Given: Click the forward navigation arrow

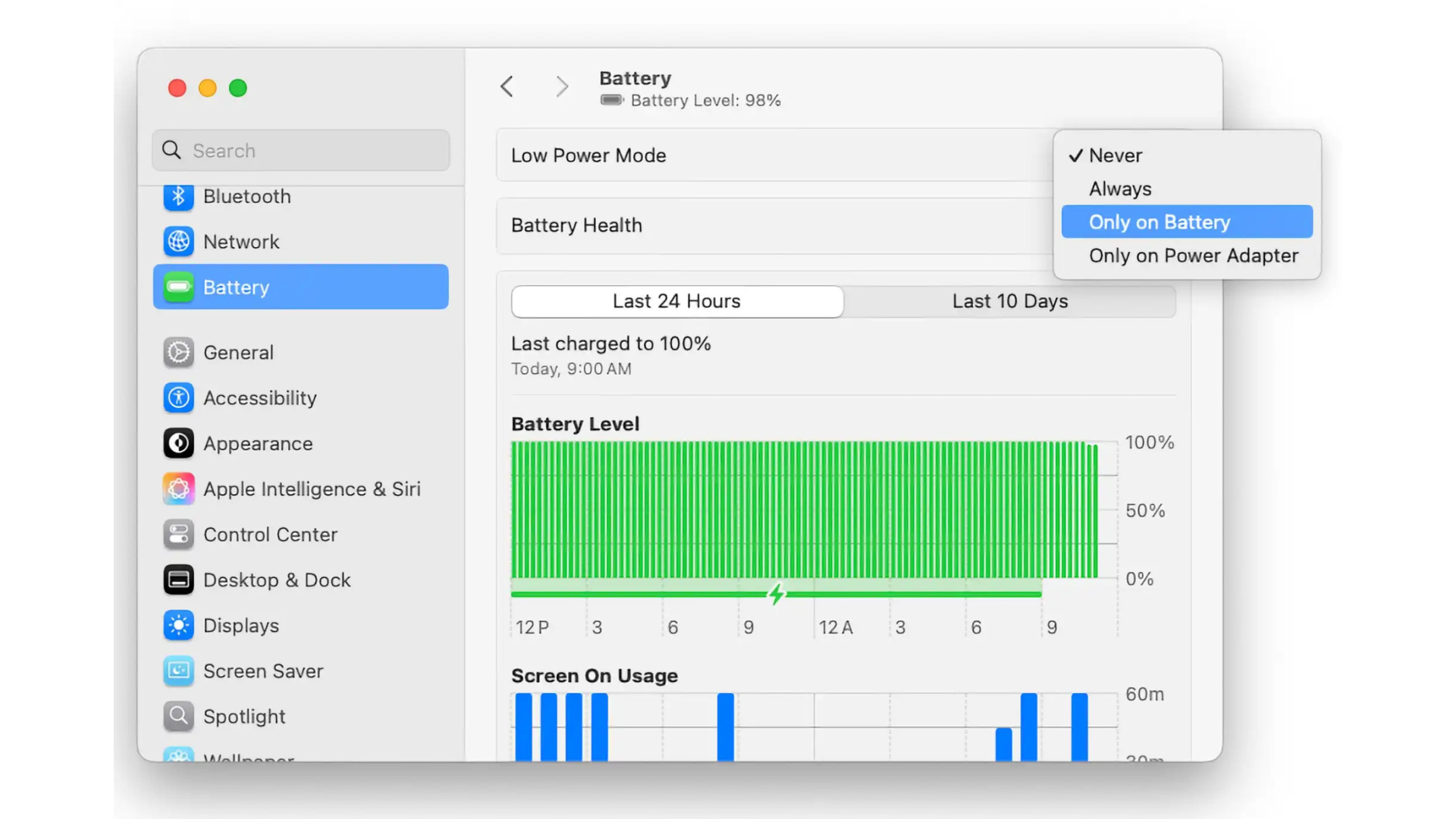Looking at the screenshot, I should click(561, 86).
